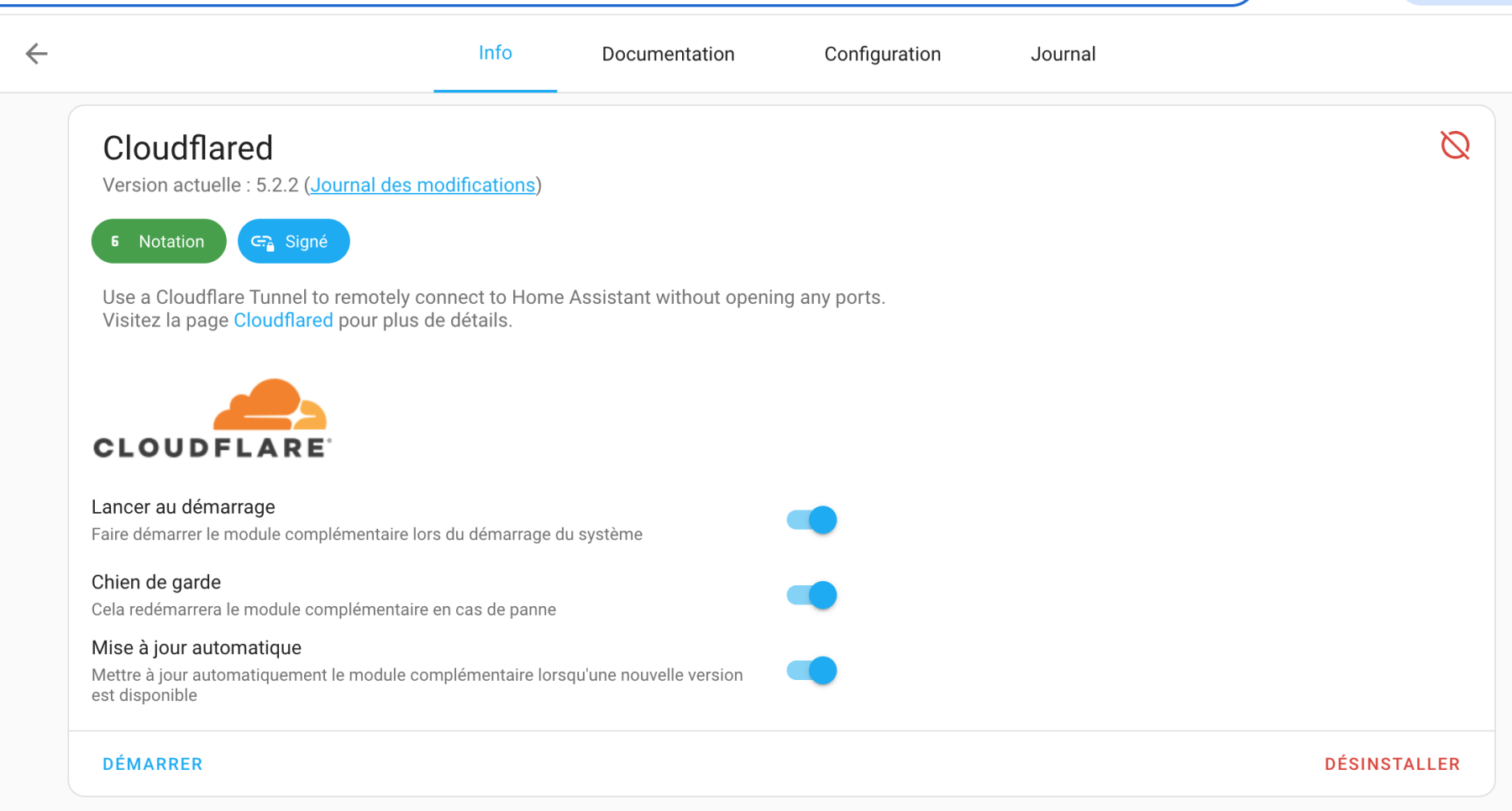Enable Lancer au démarrage toggle
The height and width of the screenshot is (811, 1512).
click(811, 520)
